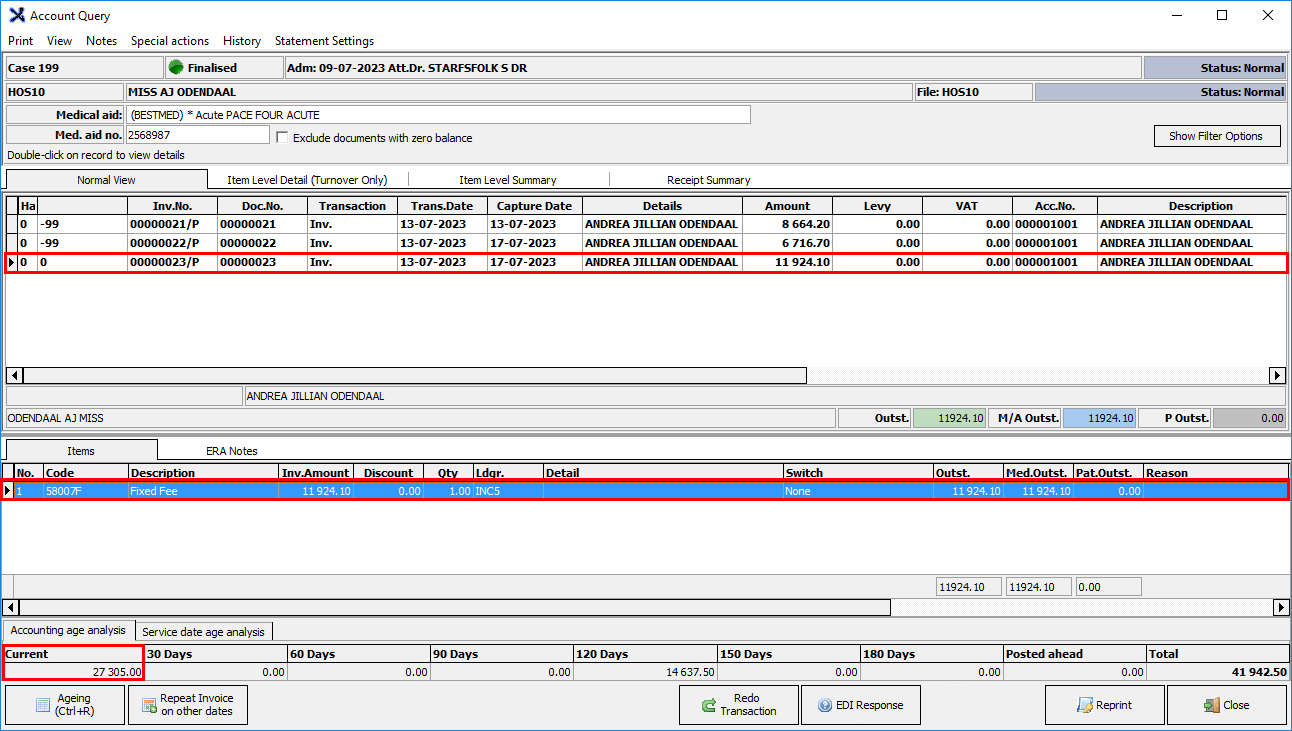The image size is (1292, 731).
Task: Click the EDI Response icon
Action: coord(825,705)
